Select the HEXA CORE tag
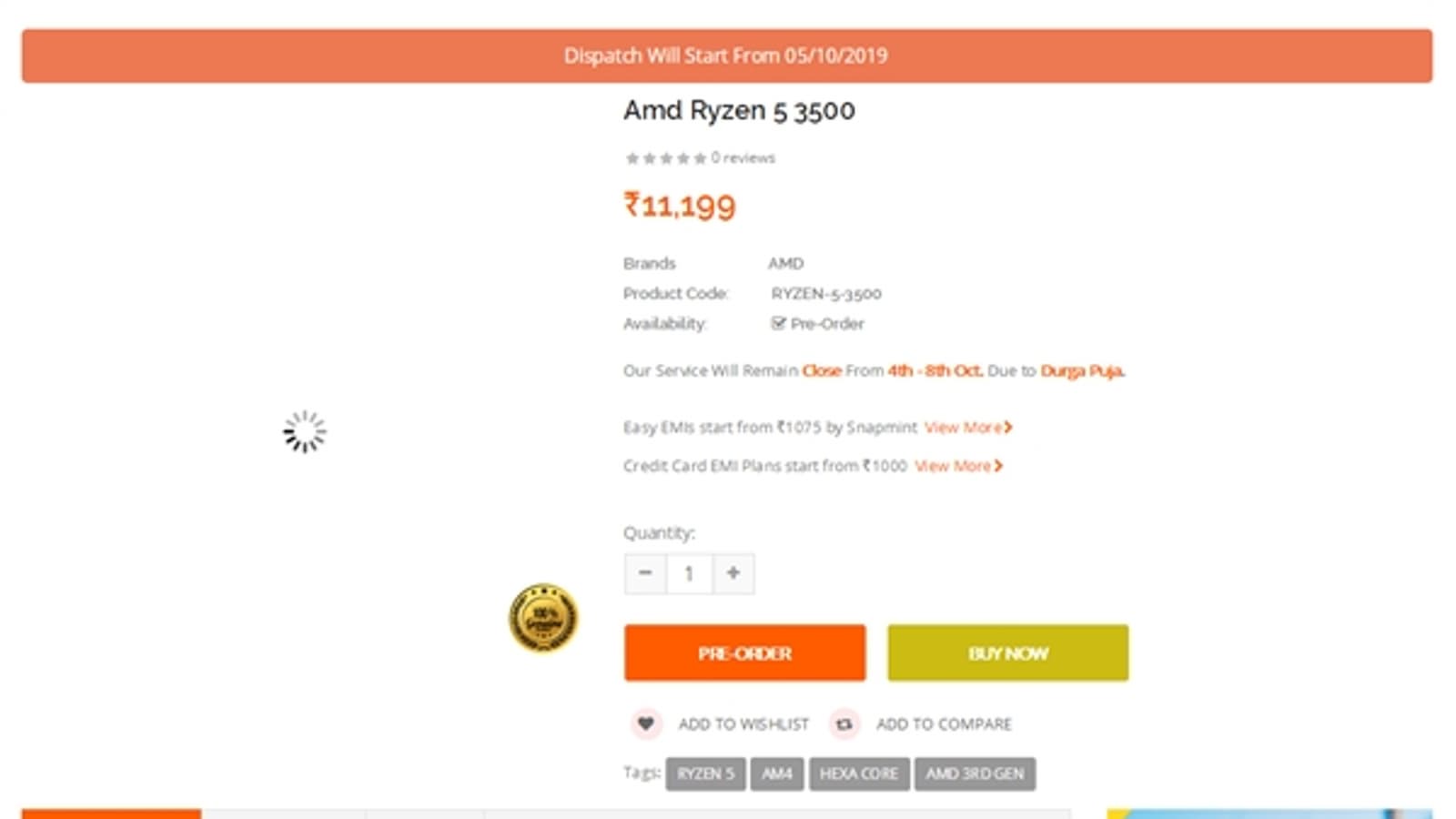 click(x=858, y=773)
